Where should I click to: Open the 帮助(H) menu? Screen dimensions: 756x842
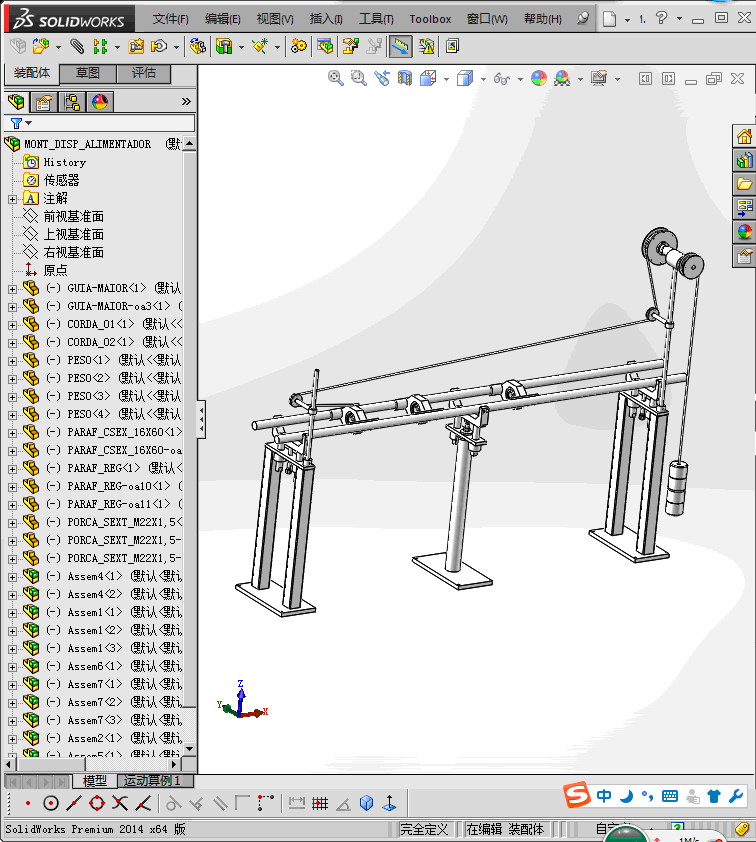[542, 19]
